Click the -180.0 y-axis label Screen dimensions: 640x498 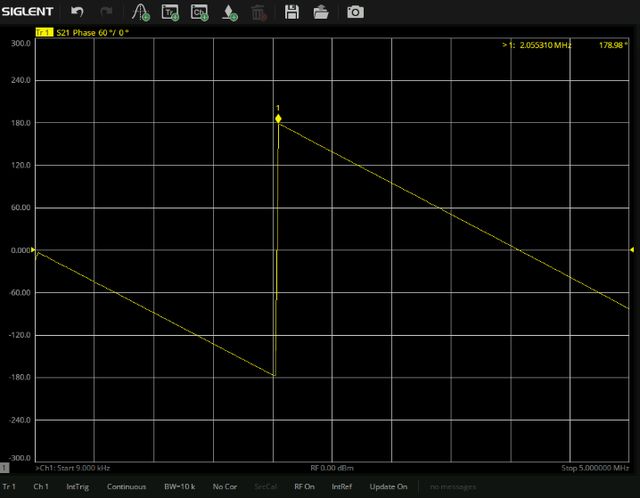20,377
